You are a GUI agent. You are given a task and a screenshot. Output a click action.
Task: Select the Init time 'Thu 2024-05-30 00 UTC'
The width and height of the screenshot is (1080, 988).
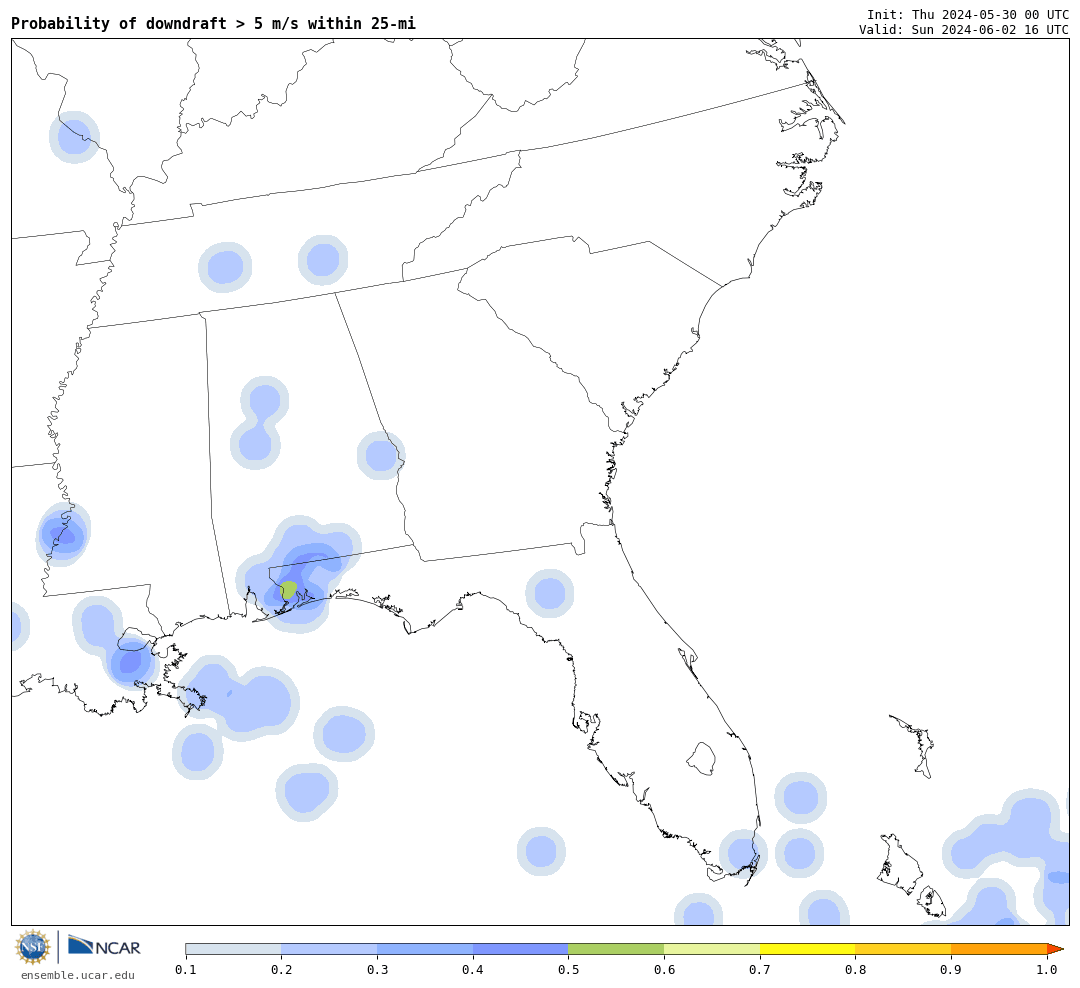(990, 14)
